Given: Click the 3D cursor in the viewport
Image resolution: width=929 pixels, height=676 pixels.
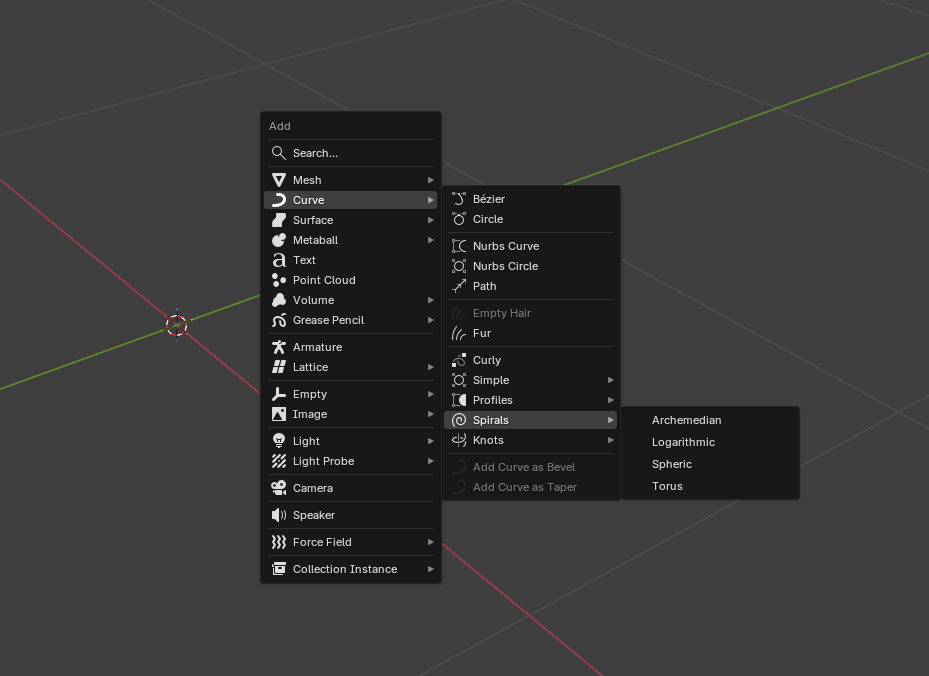Looking at the screenshot, I should click(x=177, y=325).
